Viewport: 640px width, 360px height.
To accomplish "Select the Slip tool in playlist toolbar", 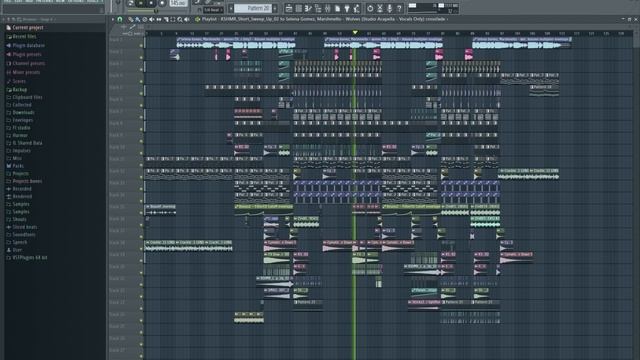I will pyautogui.click(x=159, y=19).
